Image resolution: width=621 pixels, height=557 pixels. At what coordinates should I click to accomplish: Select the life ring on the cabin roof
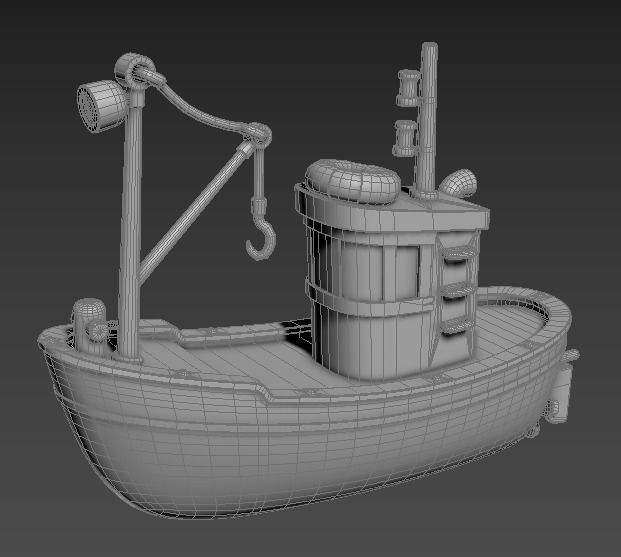point(352,182)
